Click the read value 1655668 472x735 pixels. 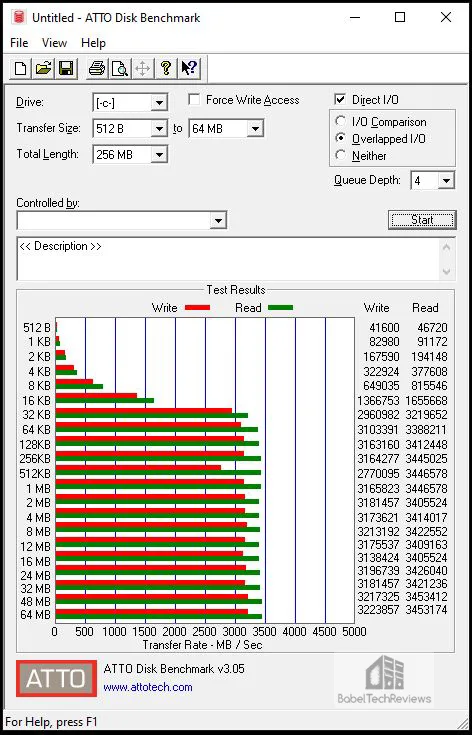(x=427, y=401)
